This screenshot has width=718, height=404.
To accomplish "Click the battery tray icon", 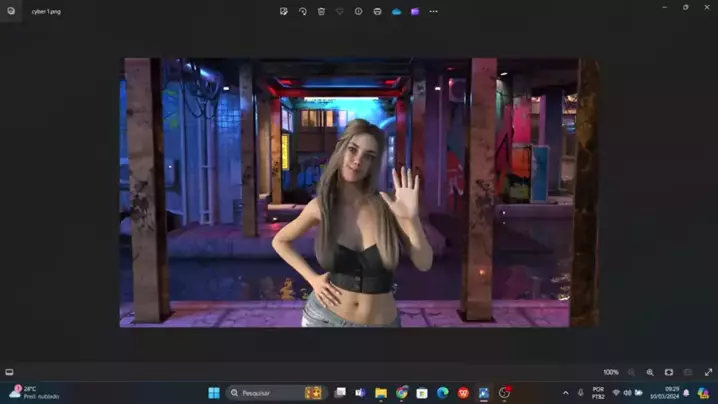I will tap(639, 393).
